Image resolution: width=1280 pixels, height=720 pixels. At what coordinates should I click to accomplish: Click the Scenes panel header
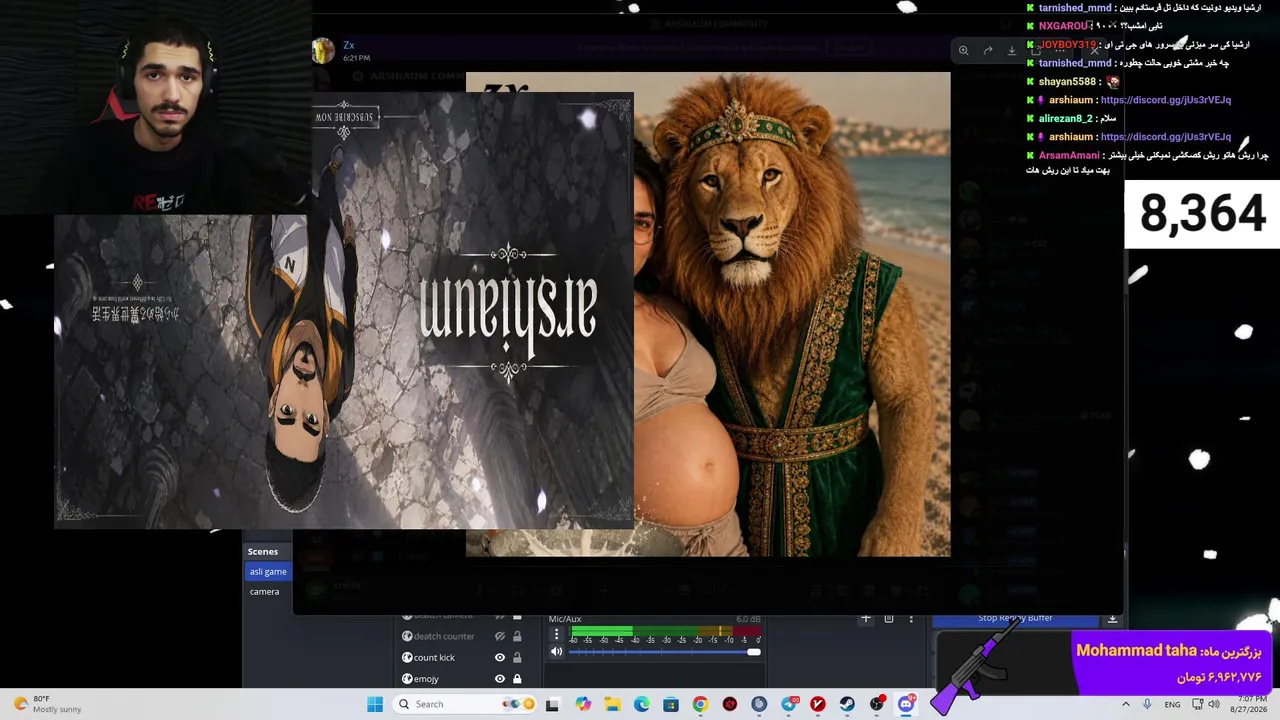[263, 552]
